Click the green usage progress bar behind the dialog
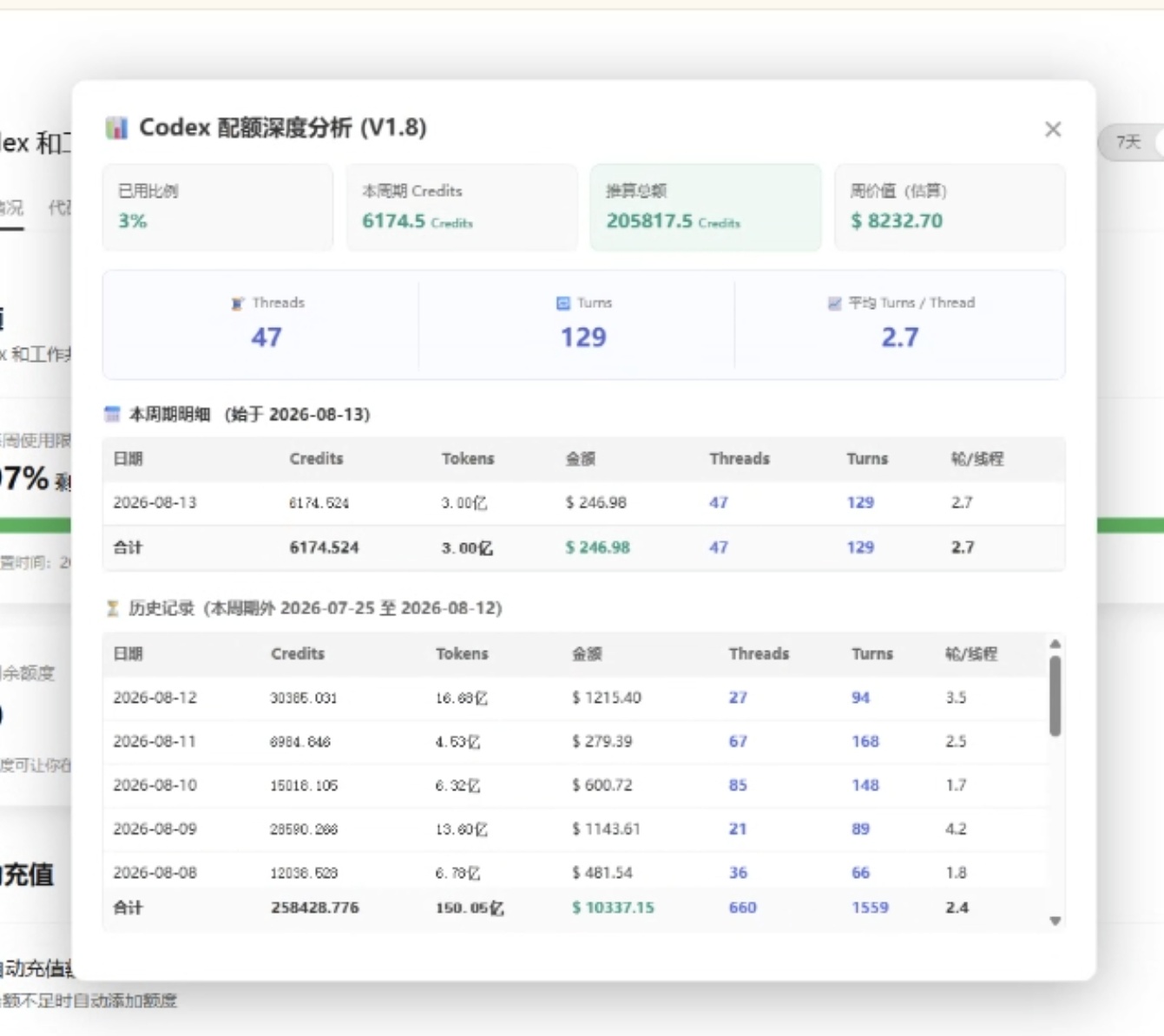Image resolution: width=1164 pixels, height=1036 pixels. pyautogui.click(x=1130, y=525)
